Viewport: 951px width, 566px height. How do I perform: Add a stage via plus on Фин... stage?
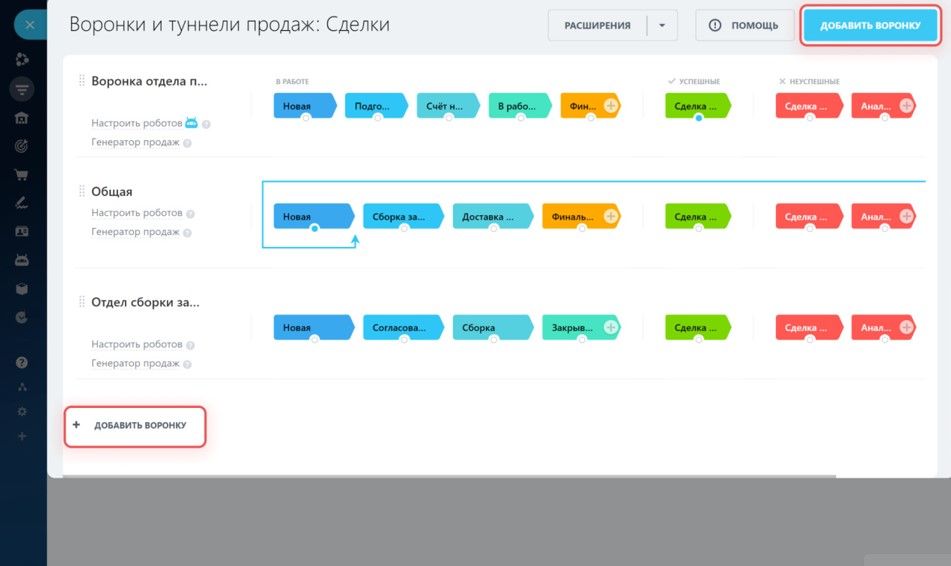pyautogui.click(x=611, y=106)
